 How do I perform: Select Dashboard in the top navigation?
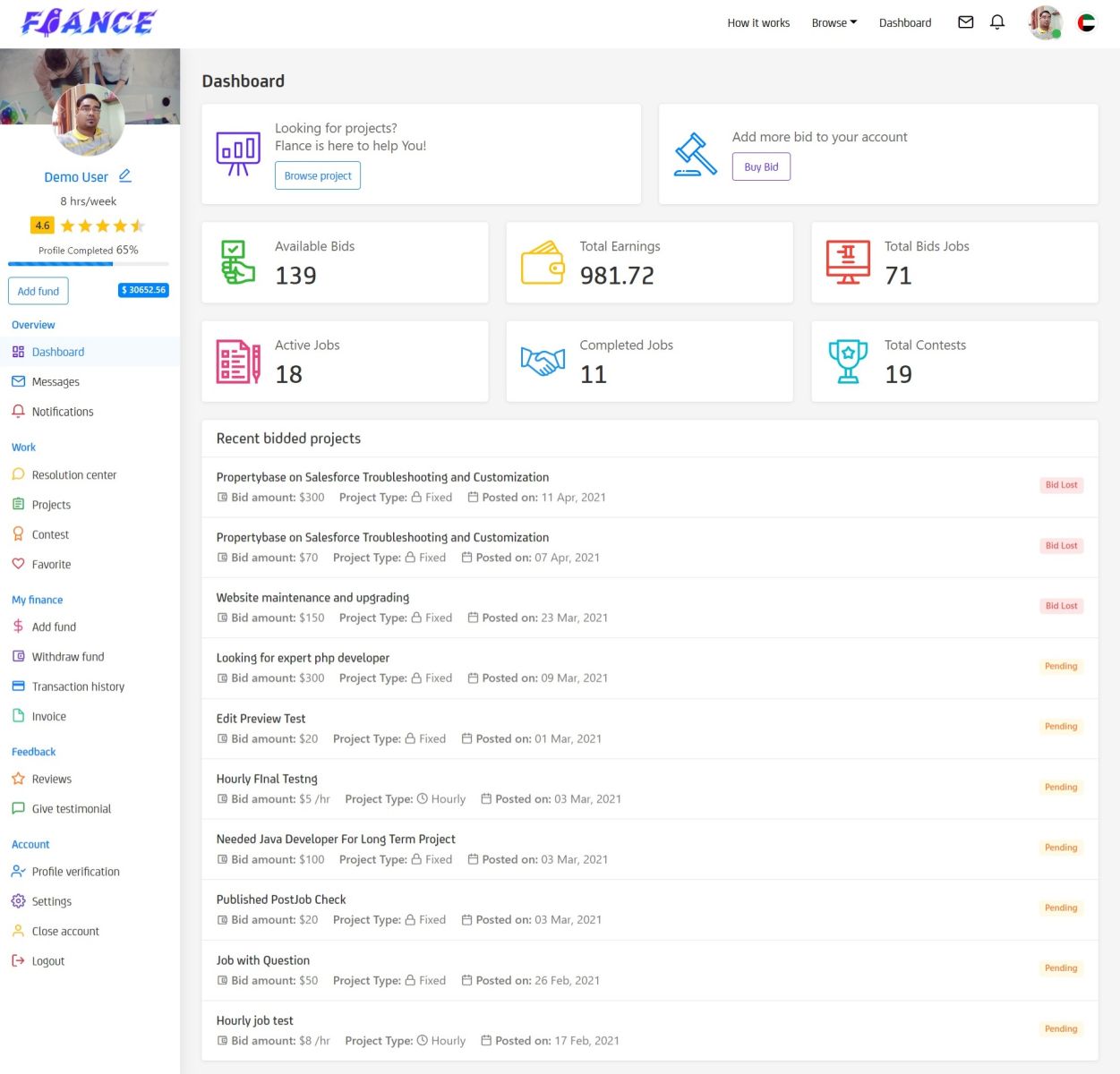[904, 23]
